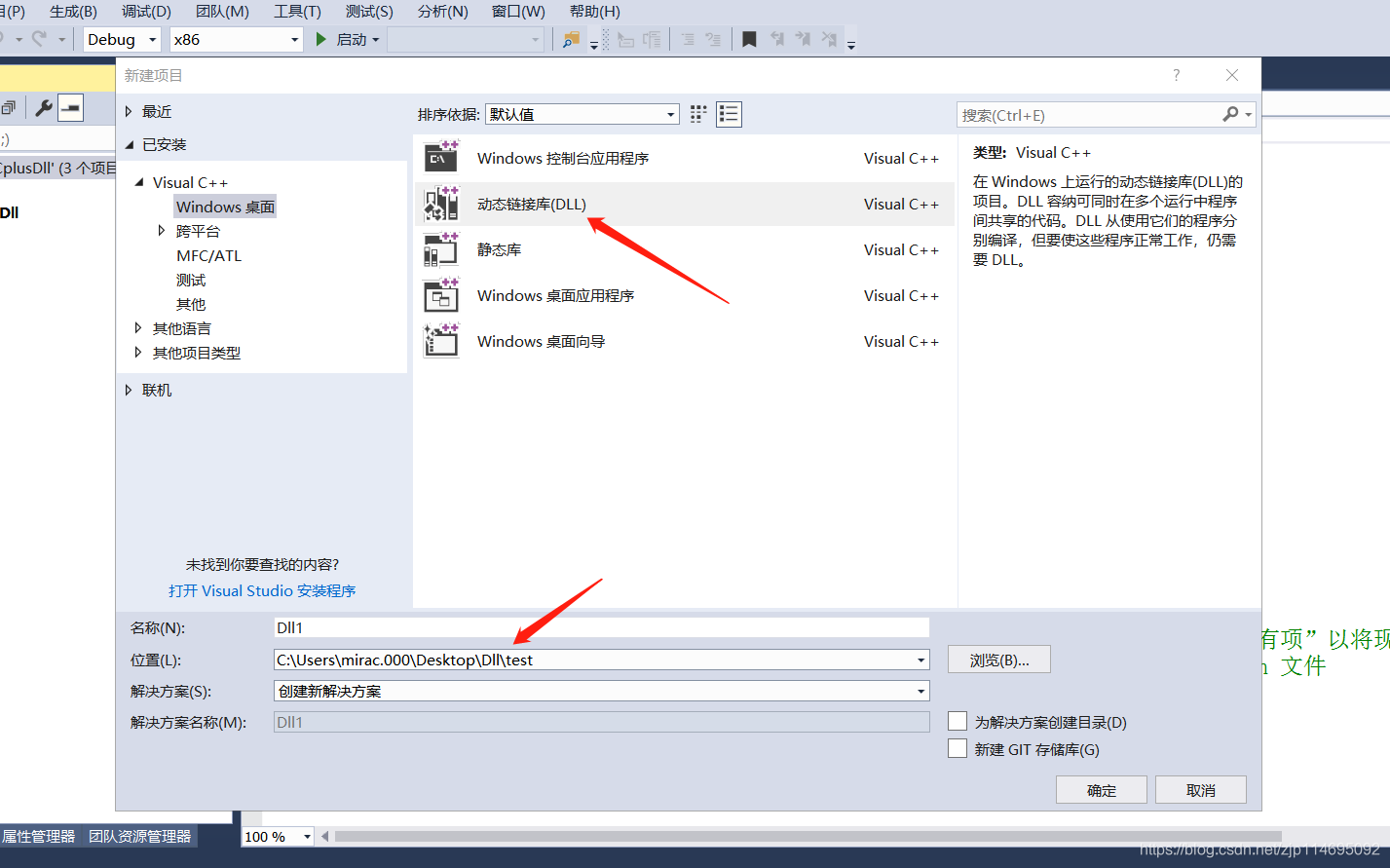
Task: Select the 测试 tree item
Action: [191, 280]
